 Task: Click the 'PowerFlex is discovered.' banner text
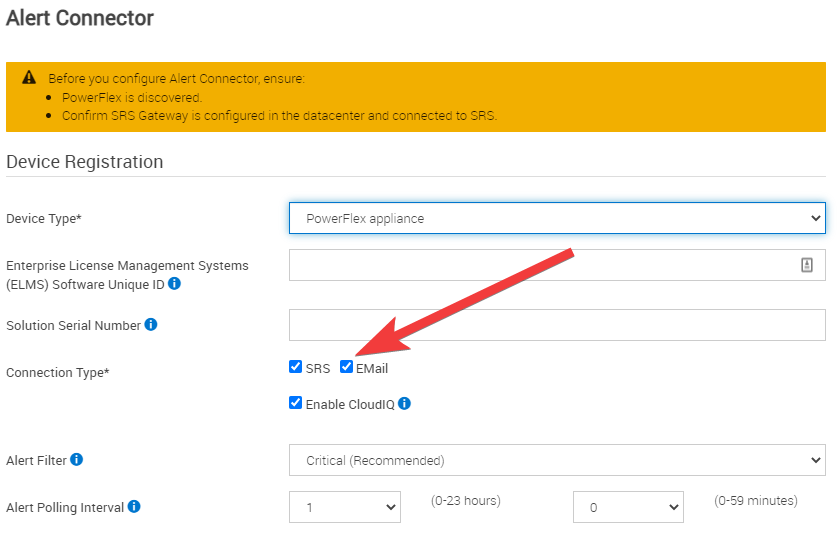(x=132, y=98)
